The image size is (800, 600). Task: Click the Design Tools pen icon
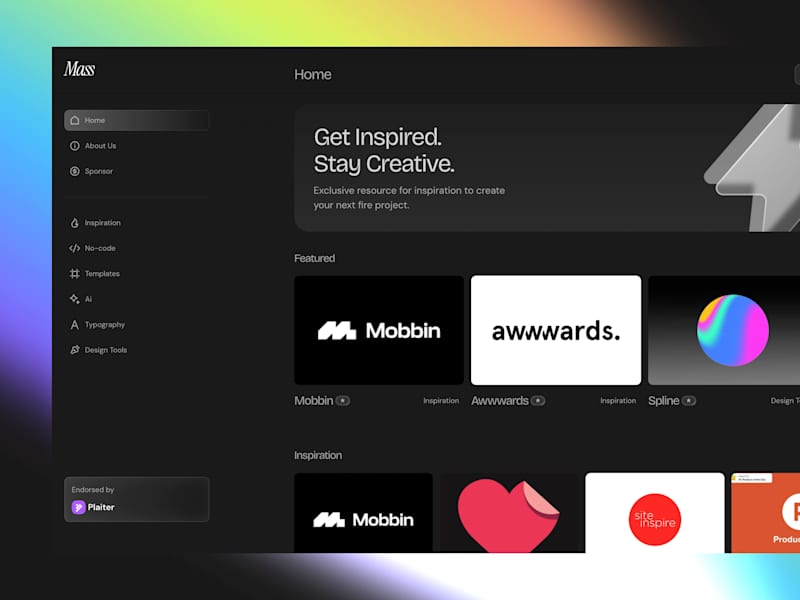point(74,350)
